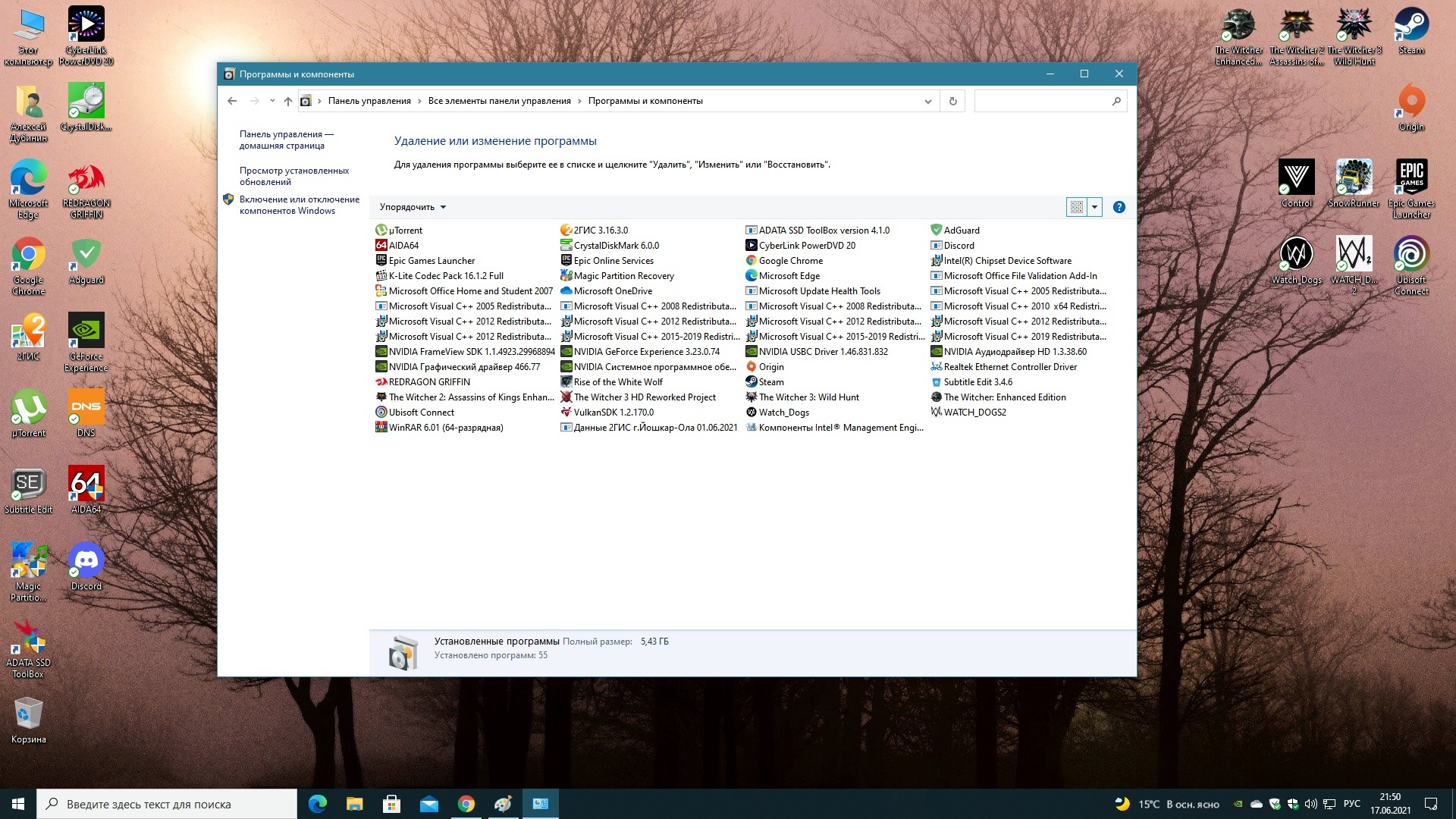Screen dimensions: 1456x819
Task: Switch the РУС input language indicator
Action: (x=1351, y=804)
